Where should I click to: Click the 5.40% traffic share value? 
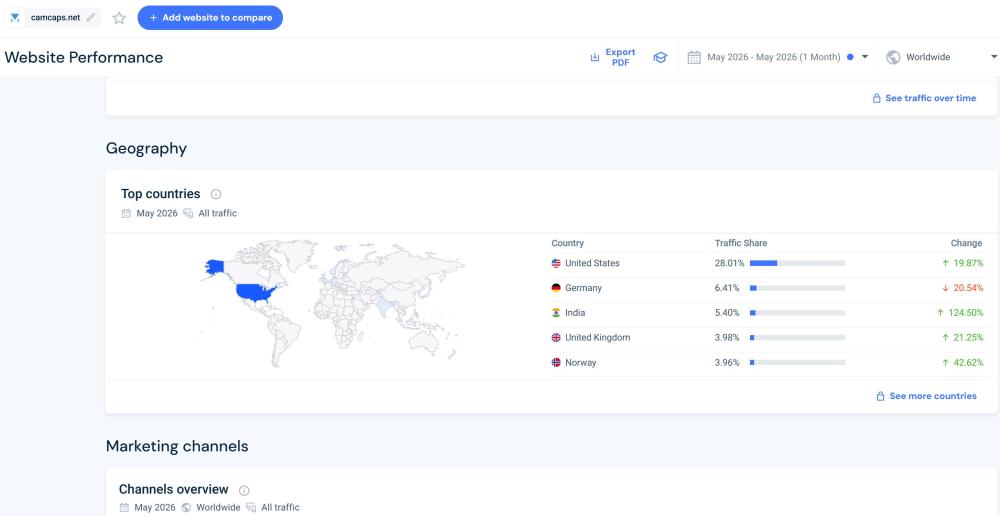coord(727,313)
